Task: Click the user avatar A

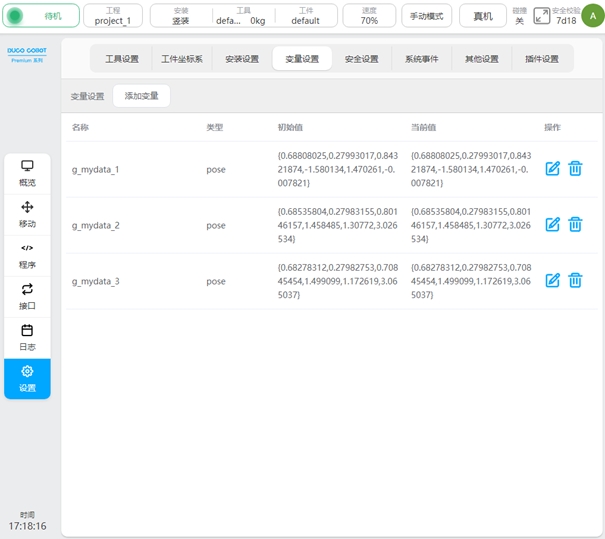Action: click(592, 15)
